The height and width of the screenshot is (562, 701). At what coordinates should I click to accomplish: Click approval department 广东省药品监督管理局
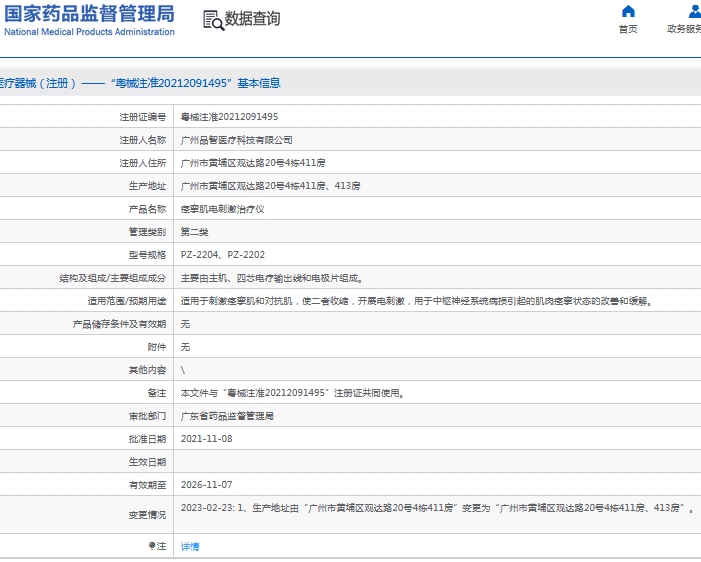(227, 416)
